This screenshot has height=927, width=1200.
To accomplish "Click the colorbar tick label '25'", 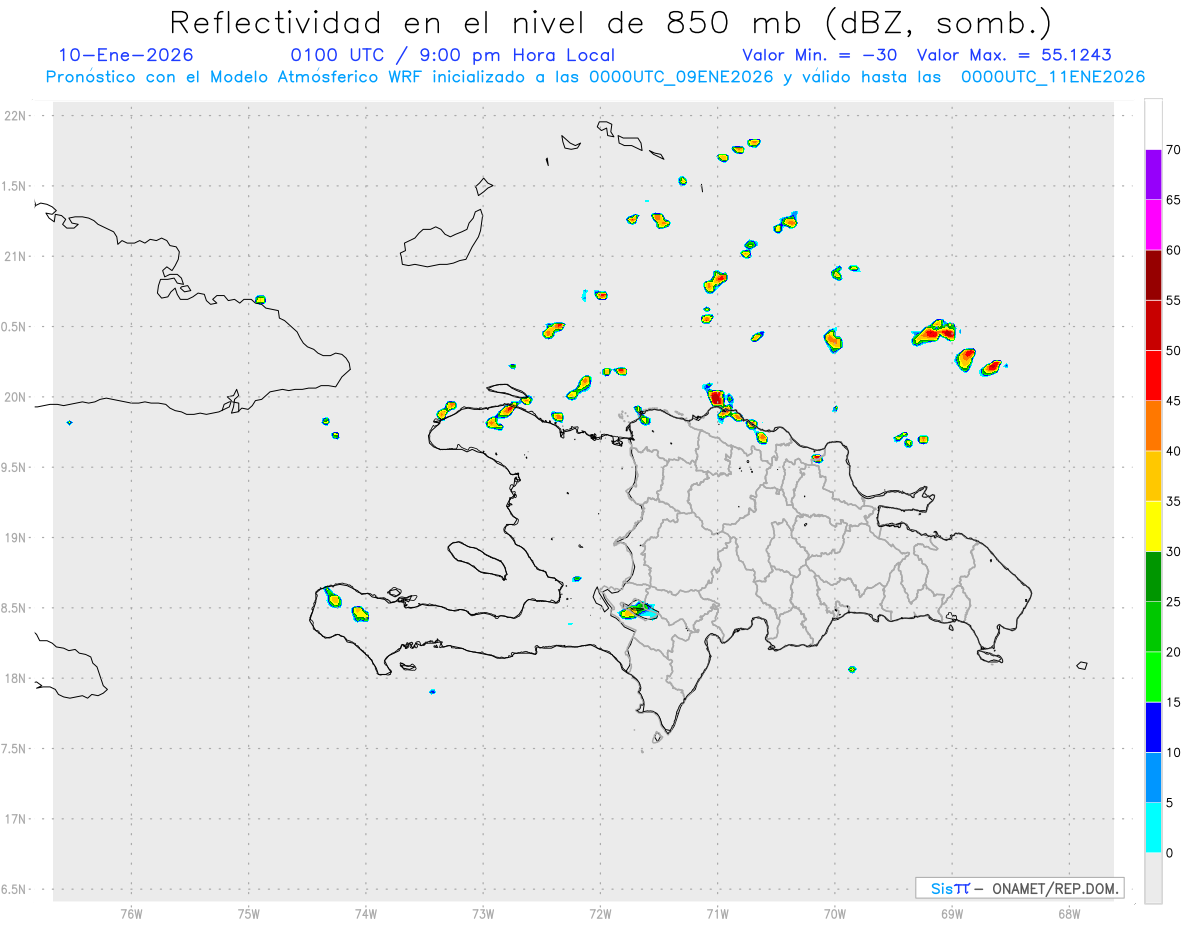I will pos(1173,602).
